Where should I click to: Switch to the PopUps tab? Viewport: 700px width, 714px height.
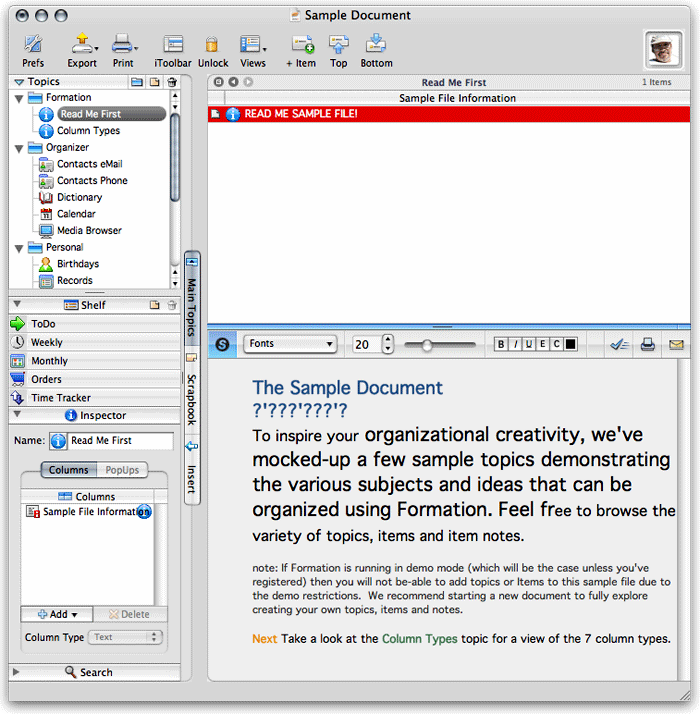click(x=122, y=470)
